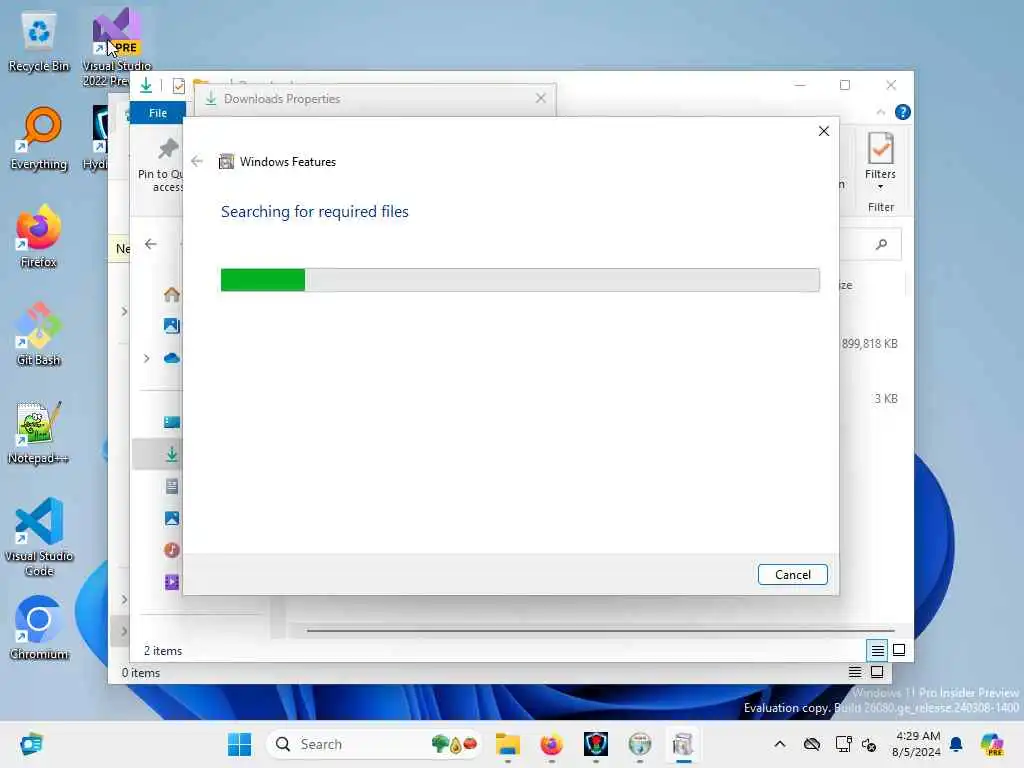The height and width of the screenshot is (768, 1024).
Task: Select Downloads in Explorer sidebar
Action: 171,454
